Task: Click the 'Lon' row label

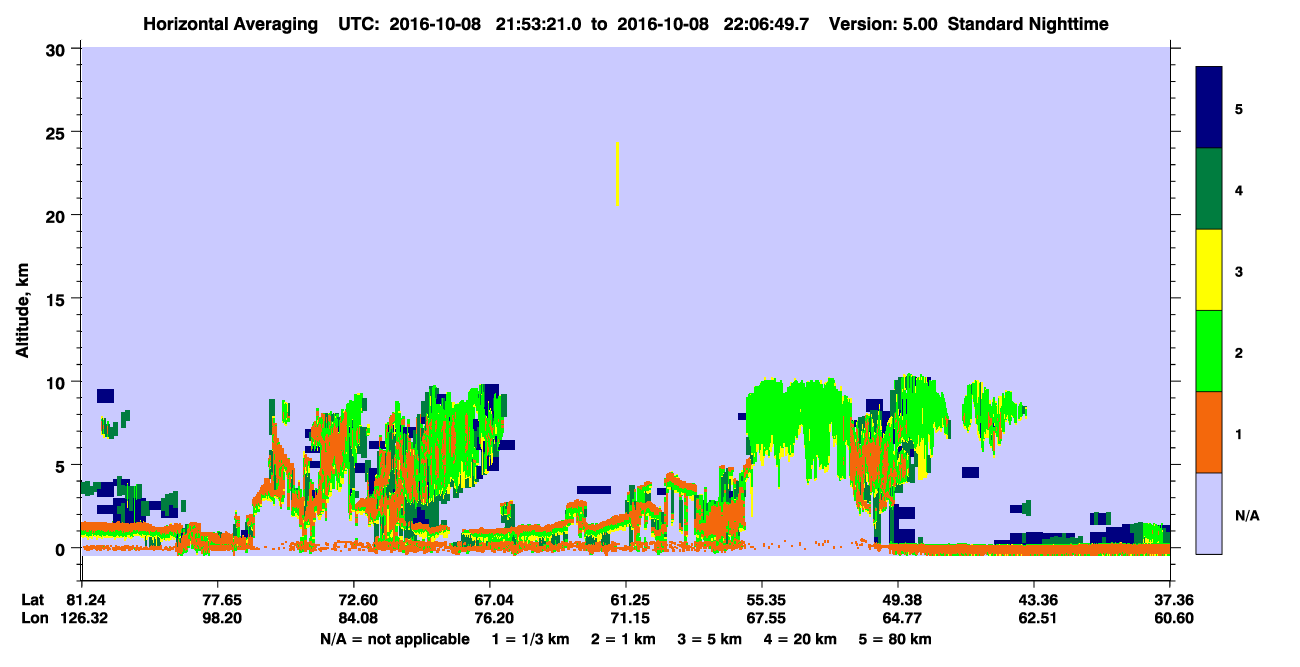Action: coord(33,618)
